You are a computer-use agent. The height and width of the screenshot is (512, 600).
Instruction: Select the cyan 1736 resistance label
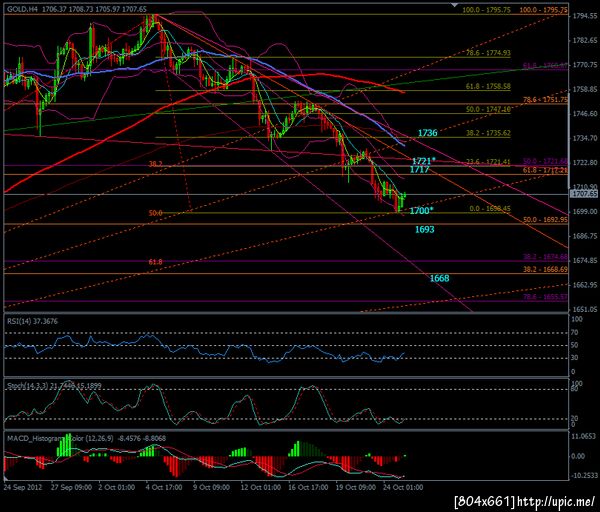pyautogui.click(x=427, y=133)
